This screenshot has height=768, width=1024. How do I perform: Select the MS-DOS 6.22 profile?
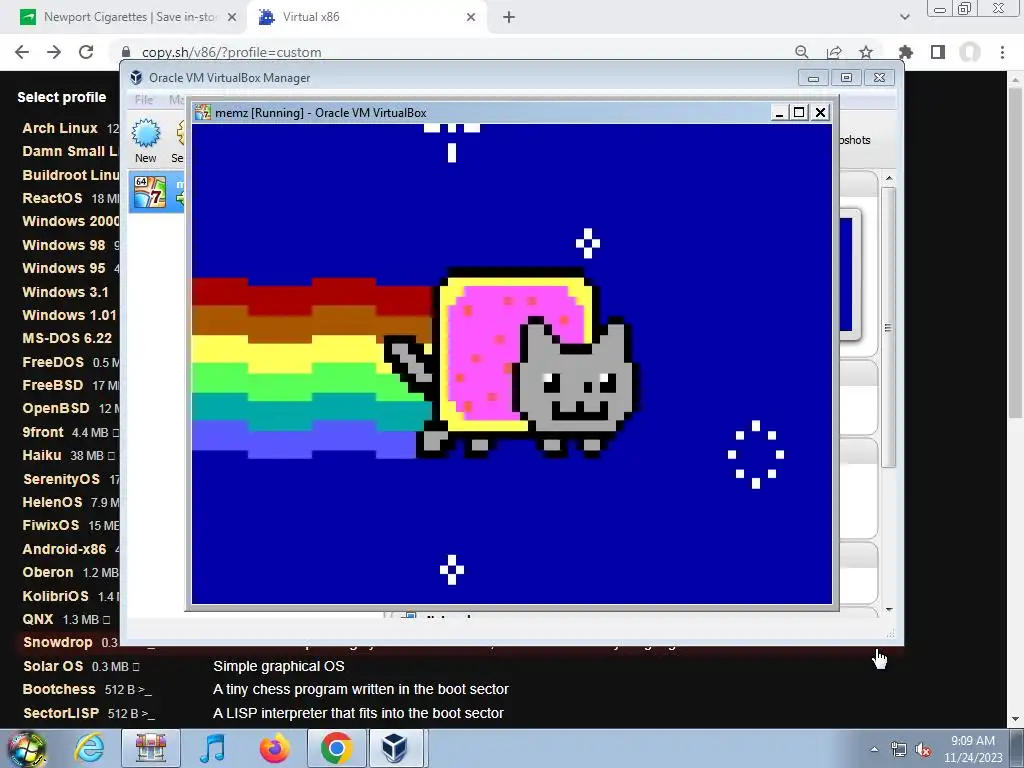[x=67, y=338]
